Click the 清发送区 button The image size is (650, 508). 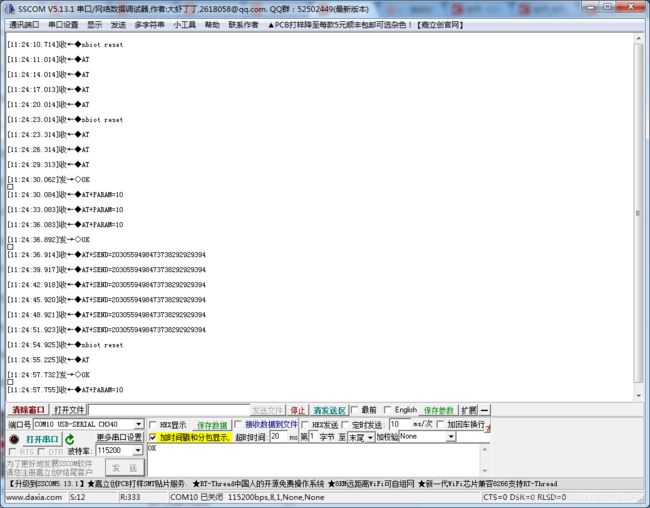(x=330, y=411)
